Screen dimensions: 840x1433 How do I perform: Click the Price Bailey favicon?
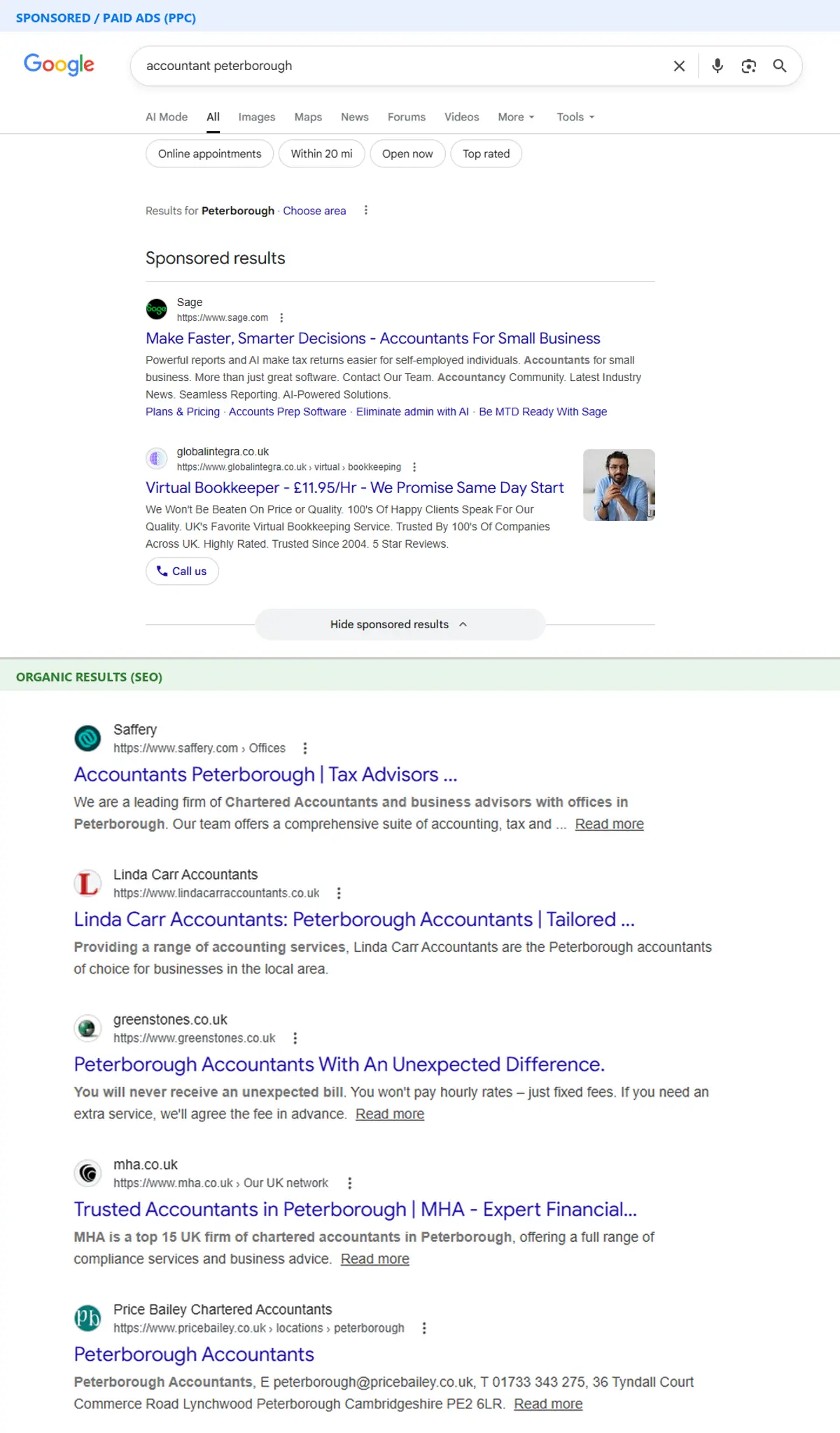[x=87, y=1317]
